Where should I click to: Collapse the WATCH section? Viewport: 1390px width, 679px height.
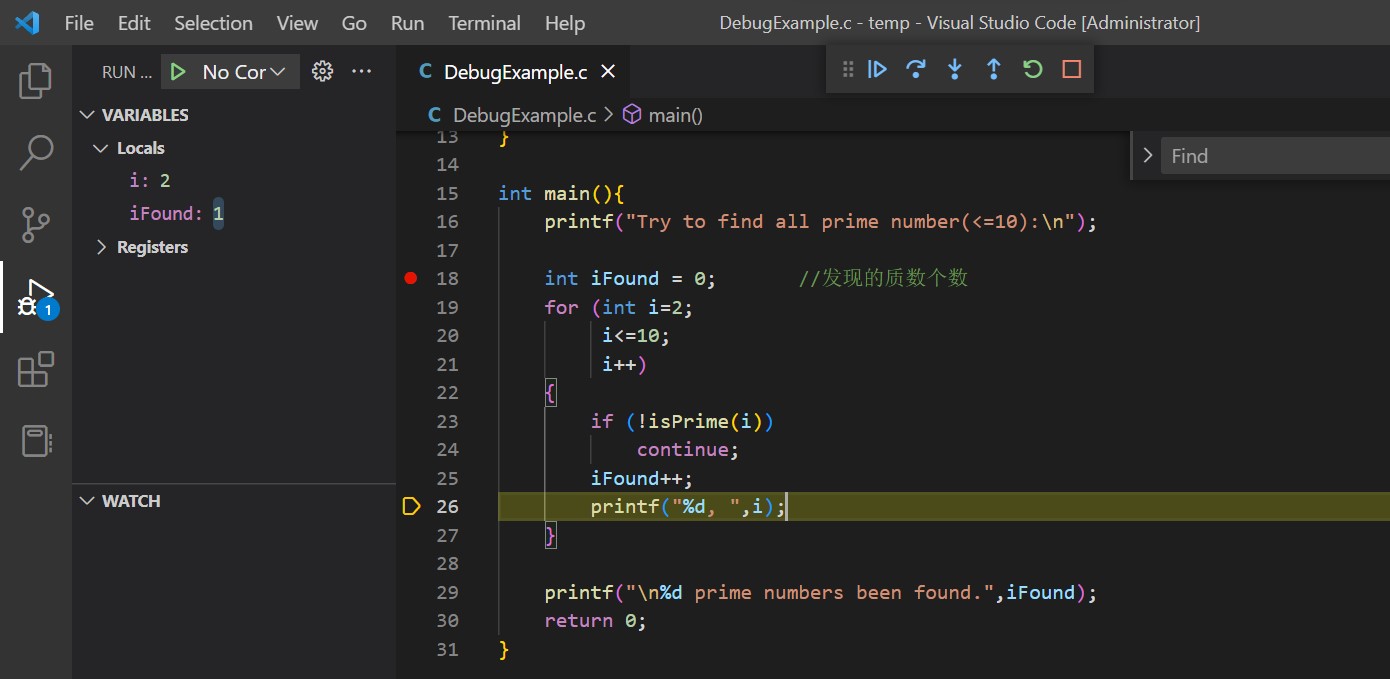point(88,501)
